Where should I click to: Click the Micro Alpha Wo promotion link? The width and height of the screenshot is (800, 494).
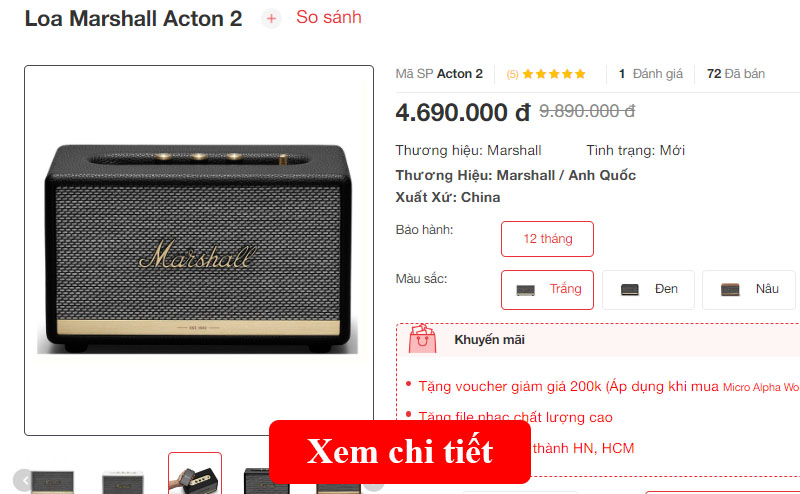coord(761,387)
